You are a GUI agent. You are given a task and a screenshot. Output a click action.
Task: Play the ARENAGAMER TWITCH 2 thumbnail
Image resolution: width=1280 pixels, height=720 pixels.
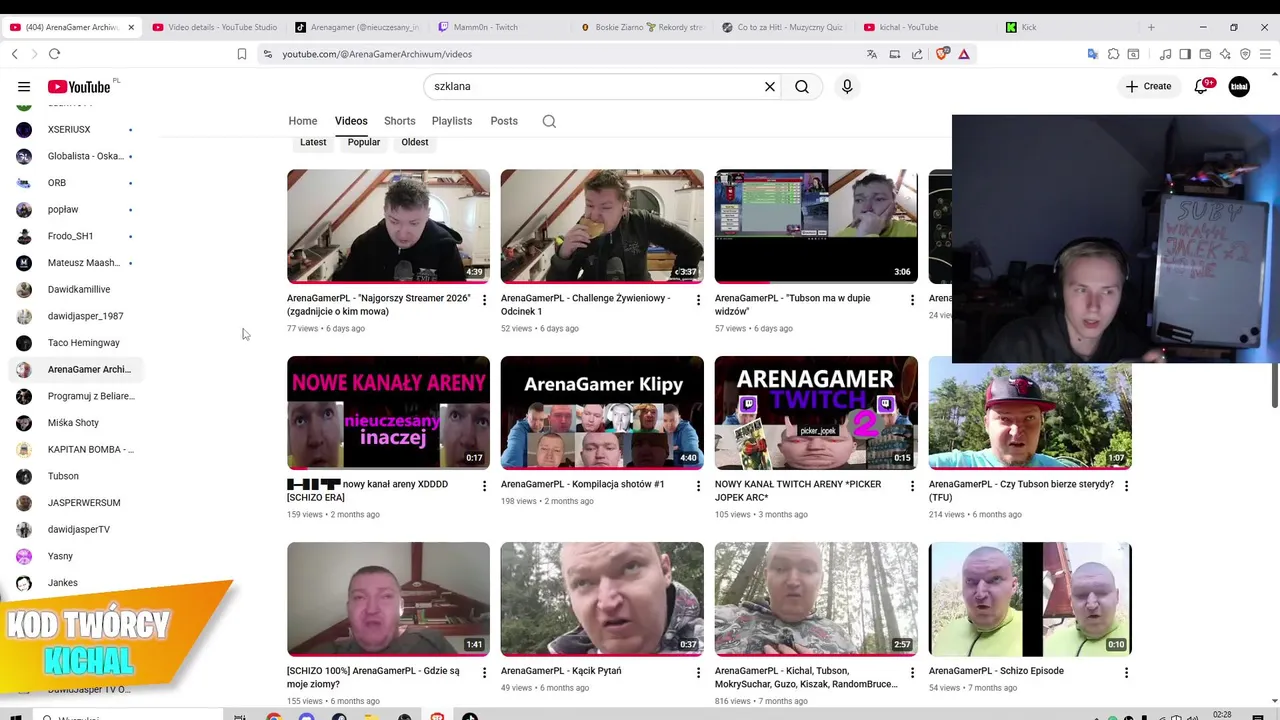(816, 413)
